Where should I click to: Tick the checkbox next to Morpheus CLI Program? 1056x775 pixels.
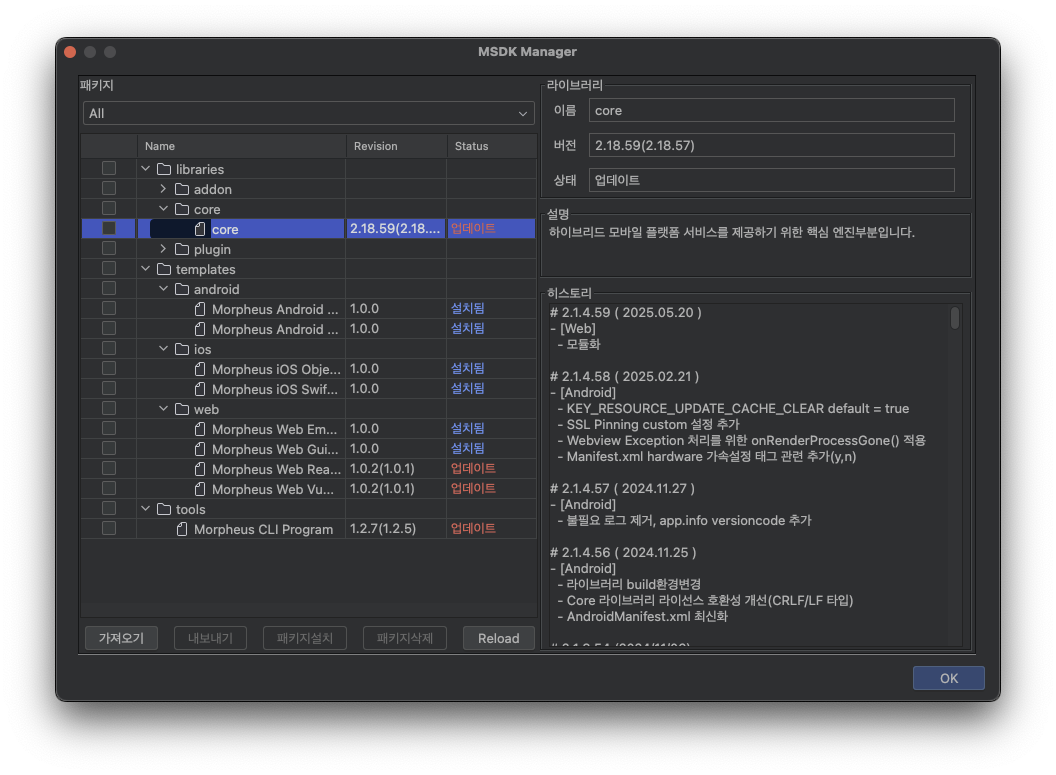(x=108, y=529)
